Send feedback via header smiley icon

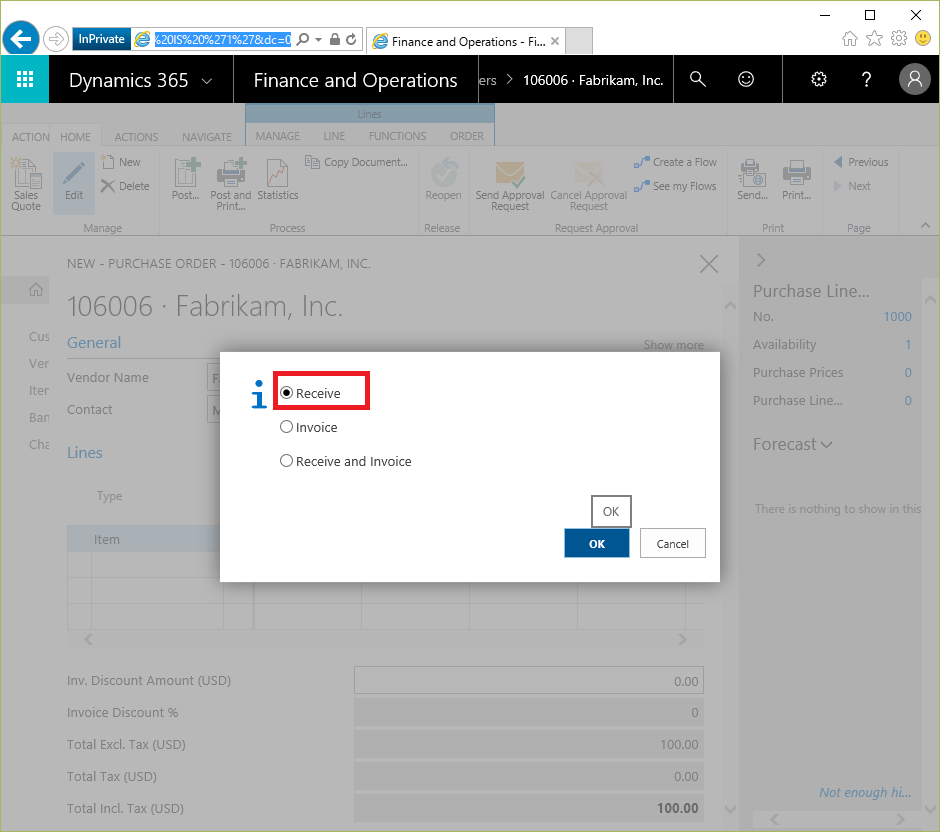point(746,79)
